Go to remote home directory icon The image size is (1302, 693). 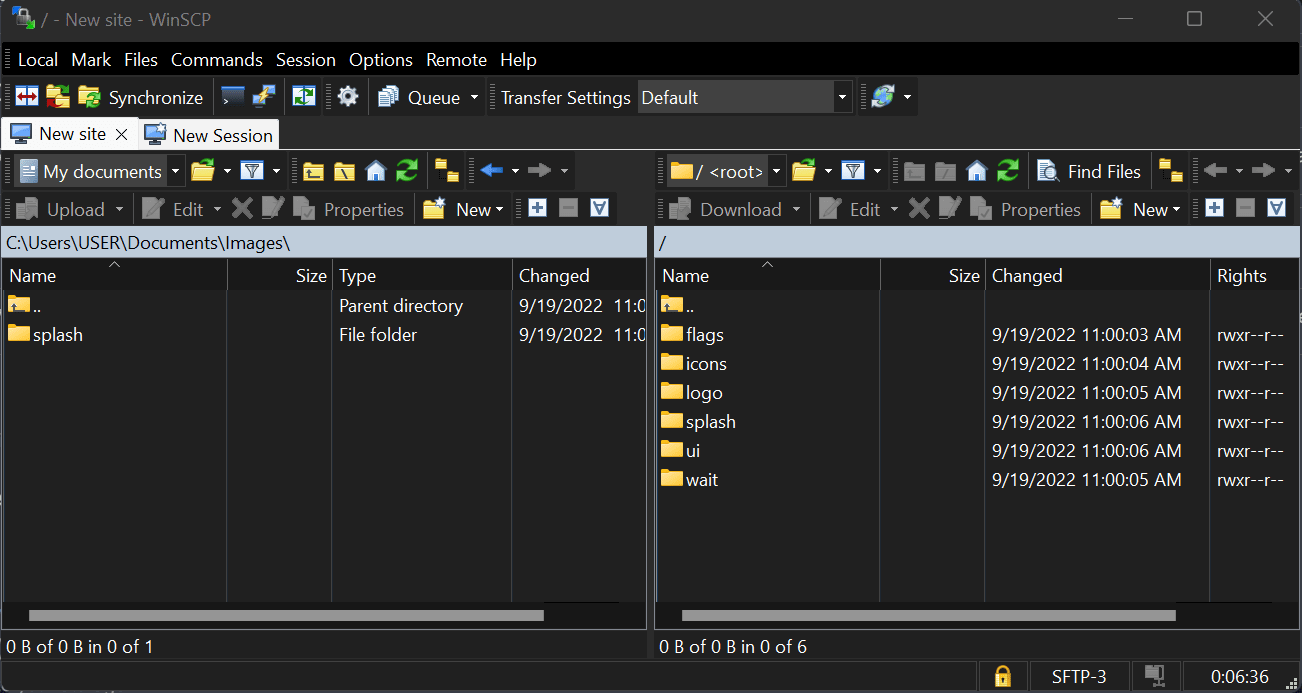(x=977, y=171)
